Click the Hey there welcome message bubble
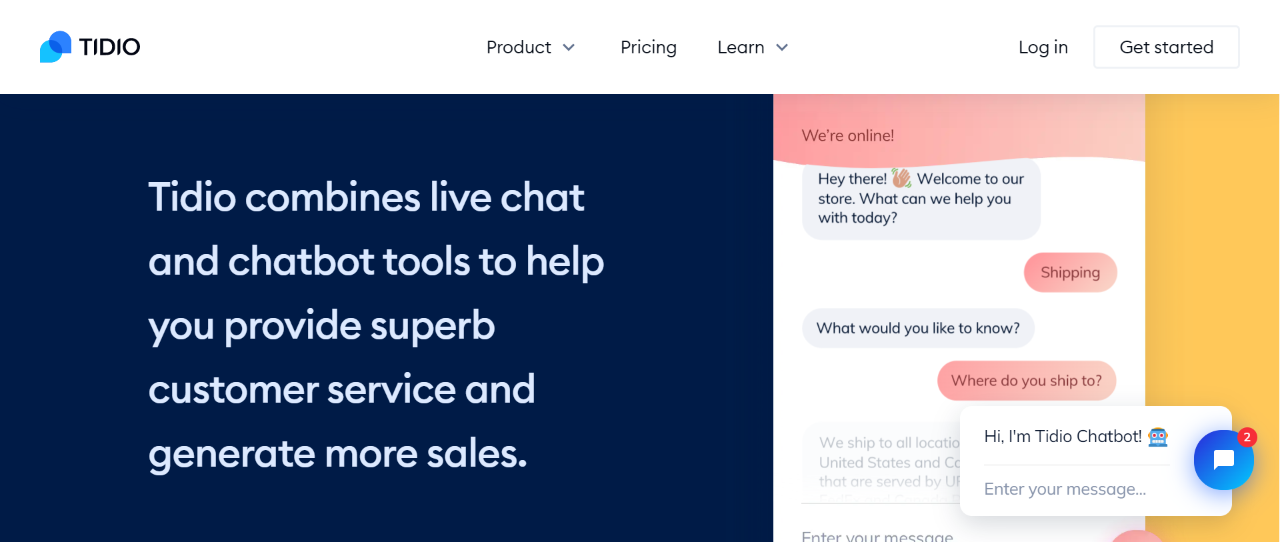Screen dimensions: 1280x542 pos(921,198)
